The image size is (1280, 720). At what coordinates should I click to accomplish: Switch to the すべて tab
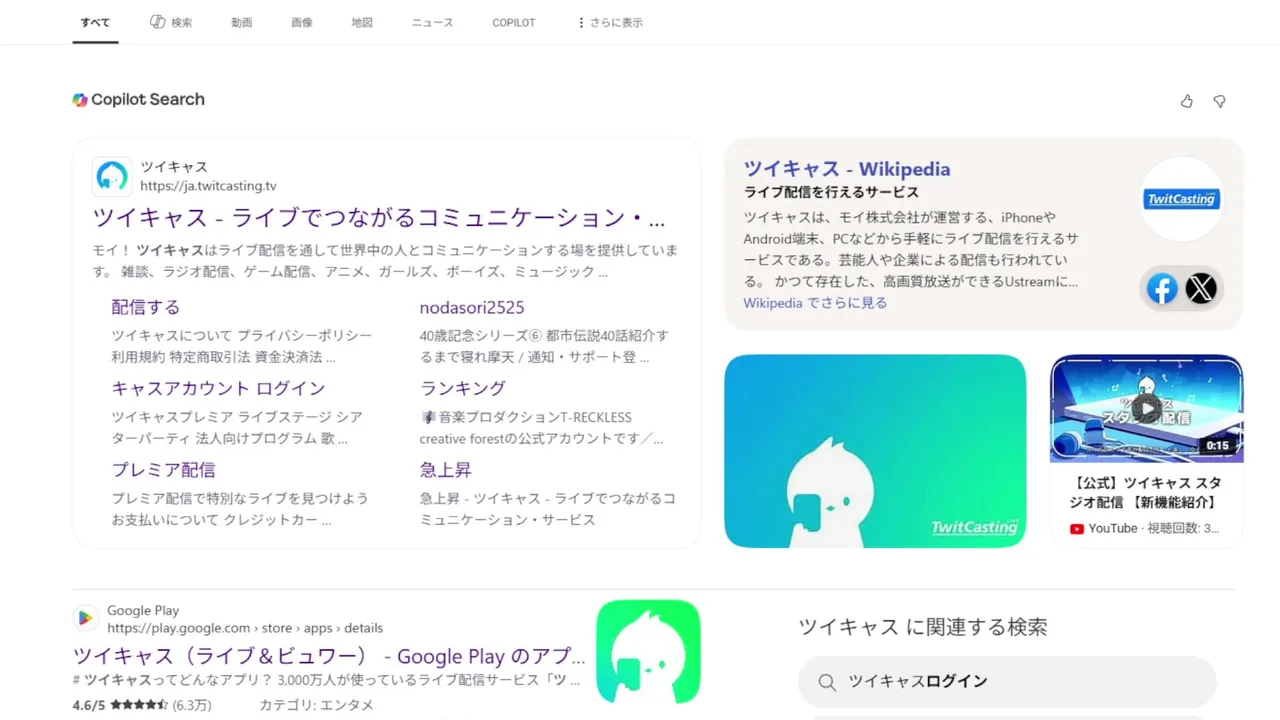tap(96, 22)
